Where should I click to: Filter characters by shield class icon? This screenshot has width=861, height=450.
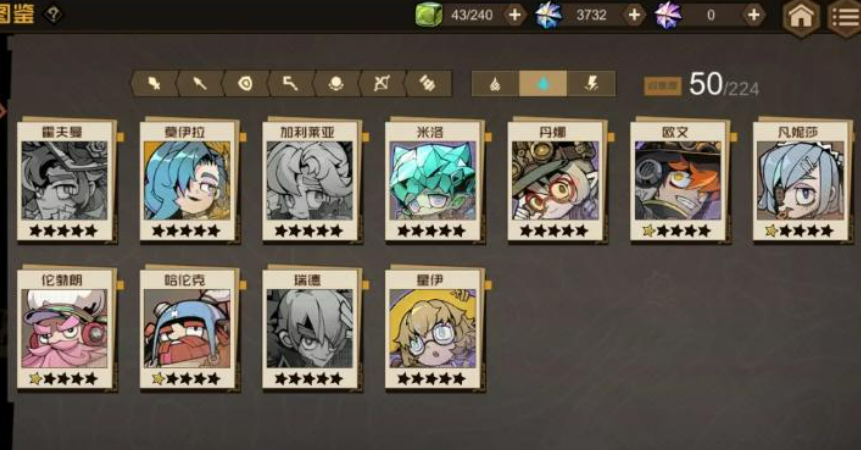(x=245, y=83)
